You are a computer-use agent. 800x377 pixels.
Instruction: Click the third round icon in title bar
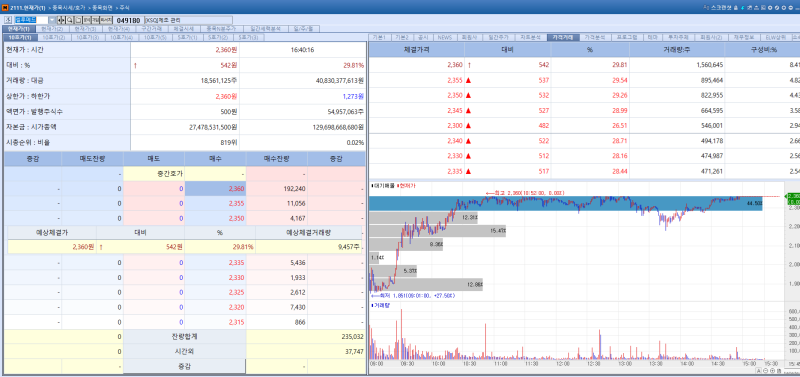pyautogui.click(x=784, y=8)
